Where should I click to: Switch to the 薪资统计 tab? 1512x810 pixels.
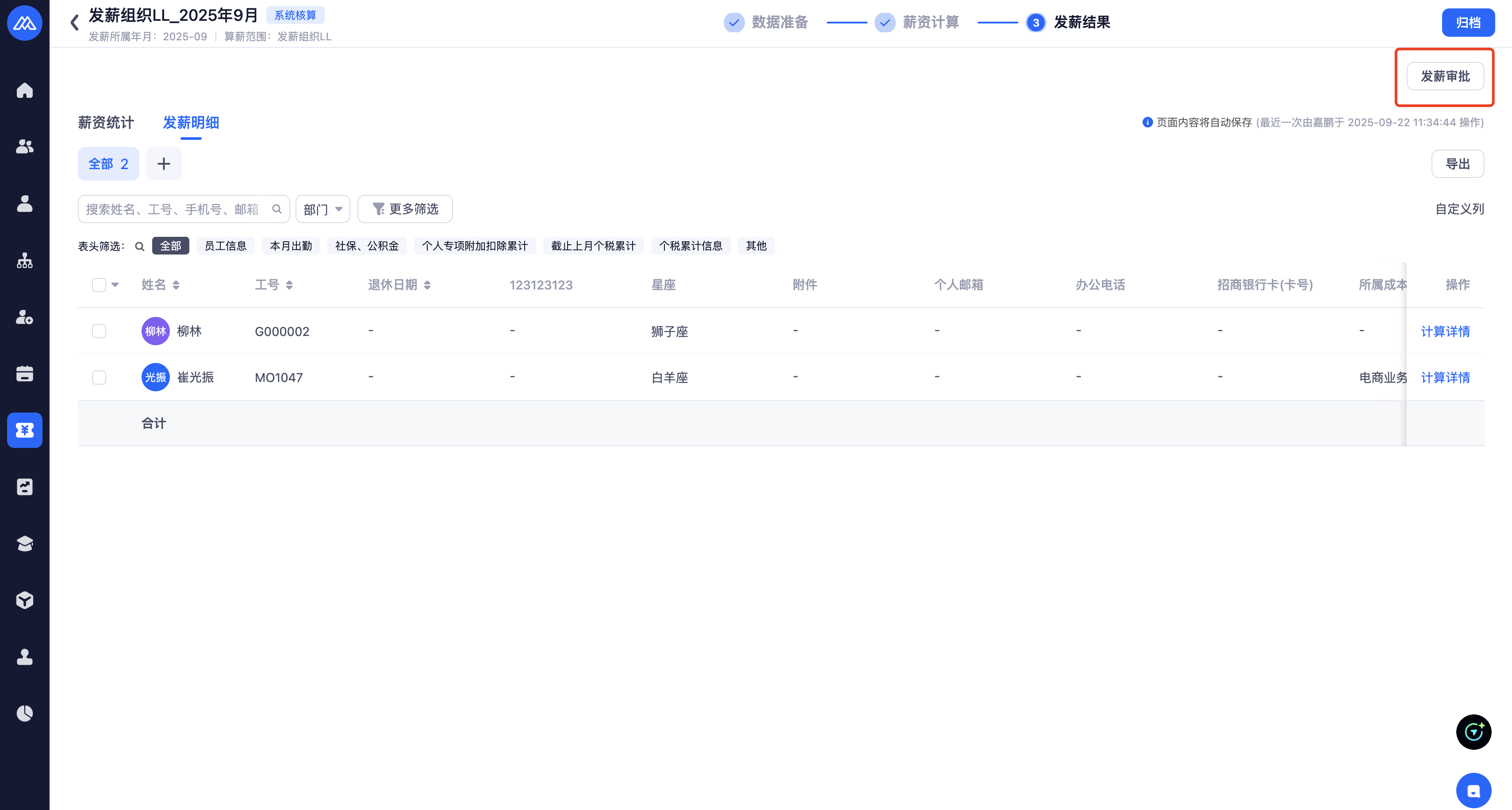106,123
